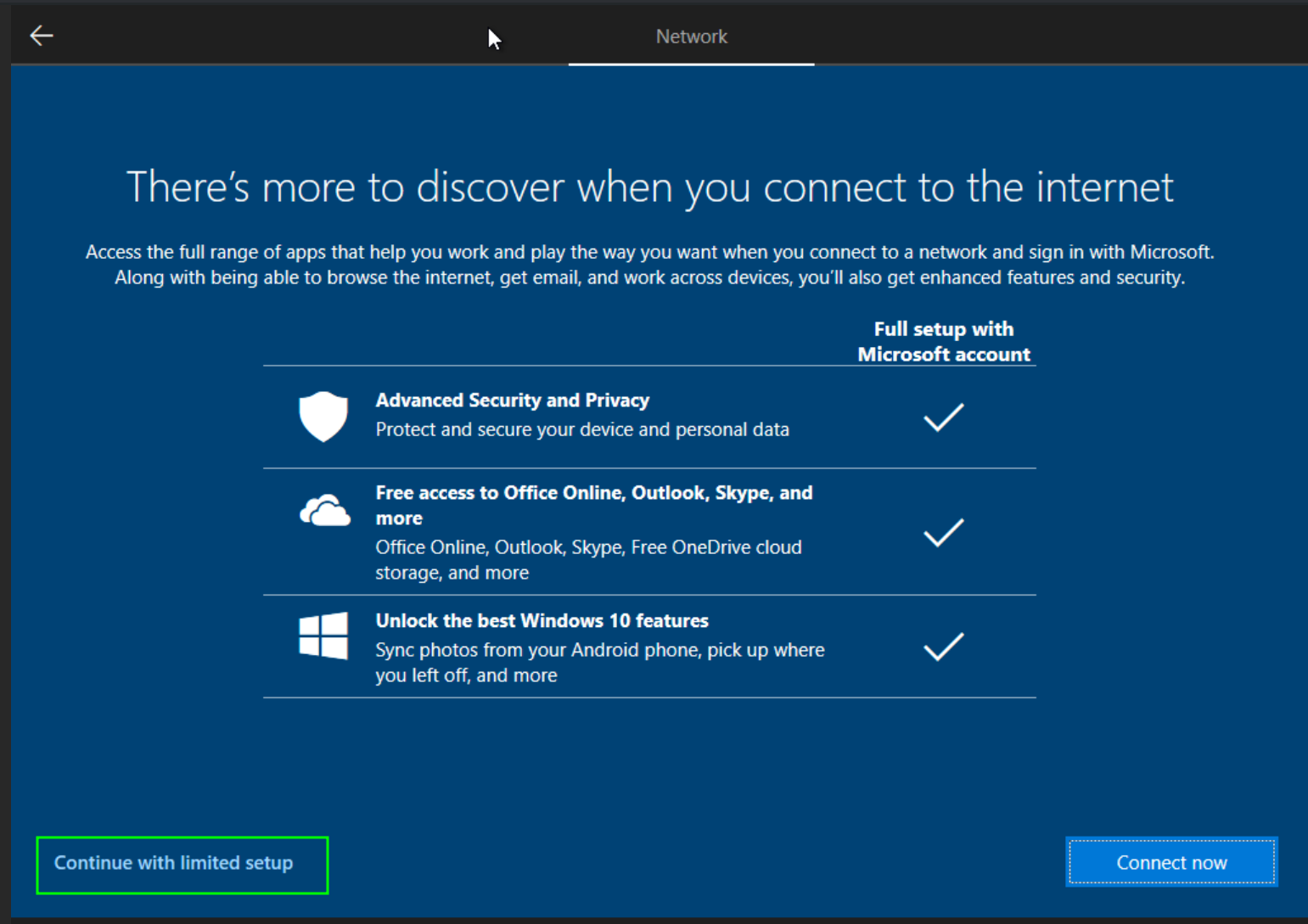
Task: Select the Network tab
Action: click(691, 36)
